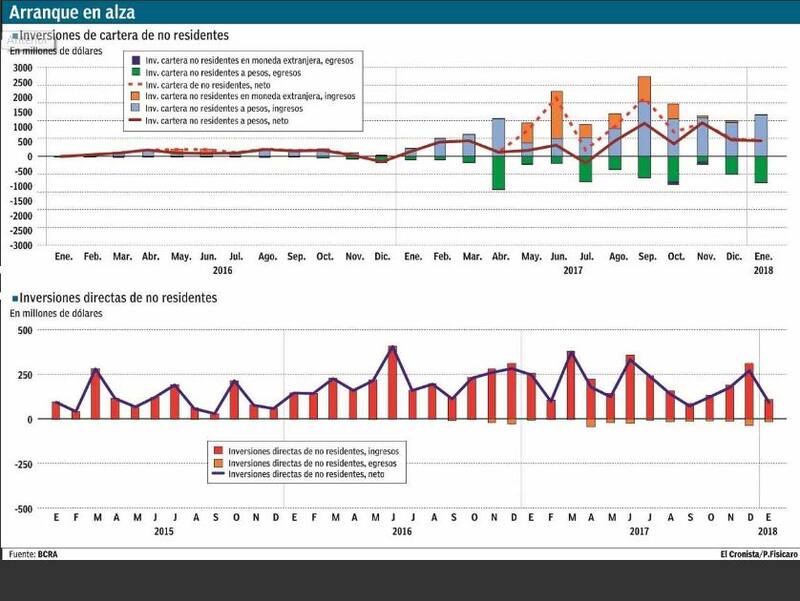This screenshot has height=601, width=800.
Task: Click the tallest orange bar at Sep. 2017
Action: click(x=645, y=89)
